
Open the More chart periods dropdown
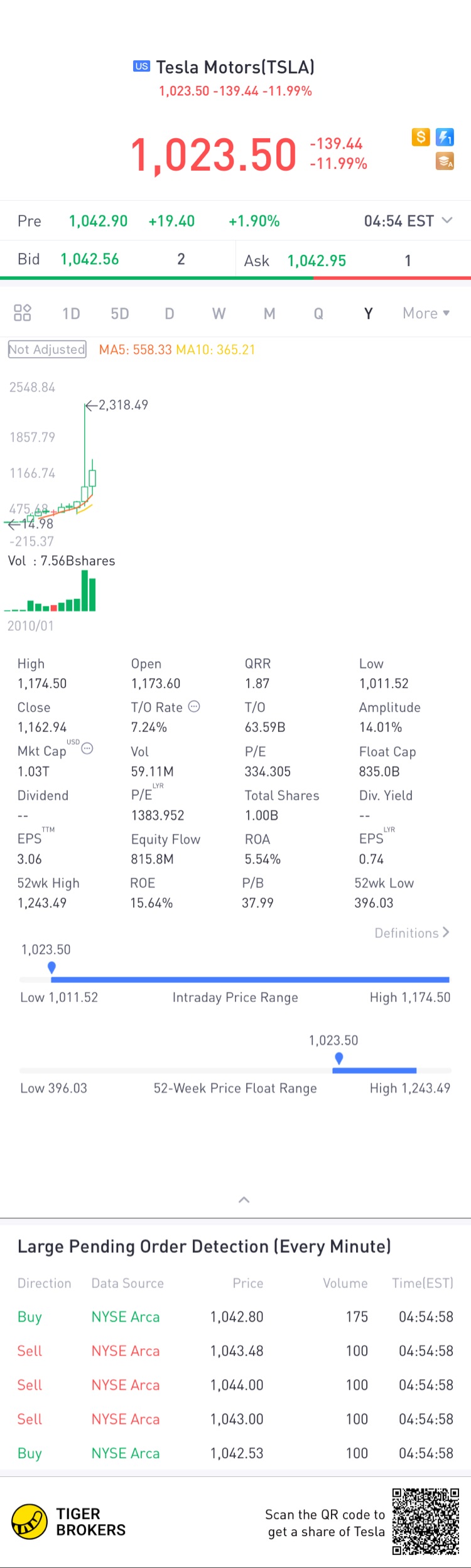tap(426, 313)
